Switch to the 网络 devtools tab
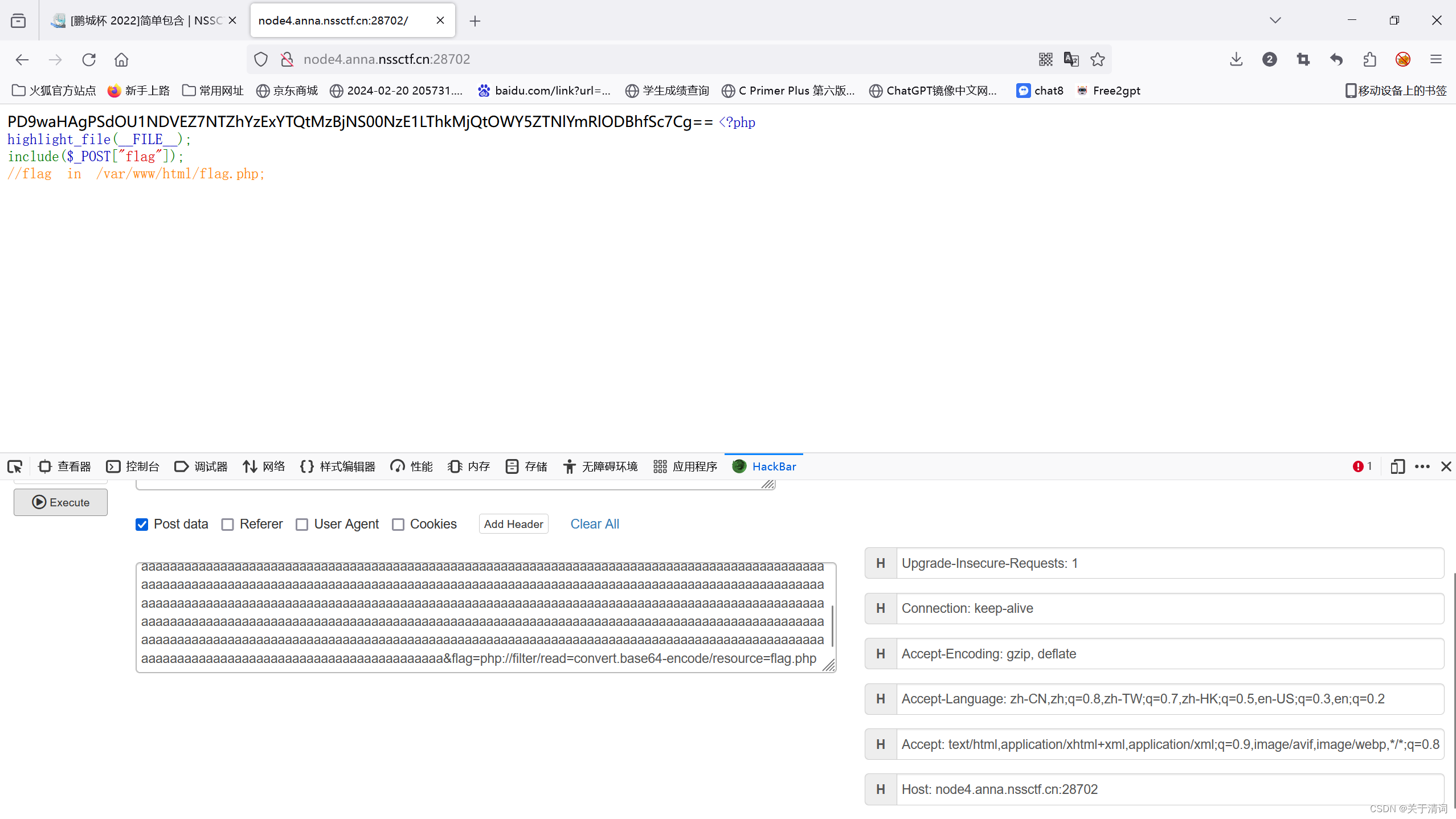 (x=264, y=466)
